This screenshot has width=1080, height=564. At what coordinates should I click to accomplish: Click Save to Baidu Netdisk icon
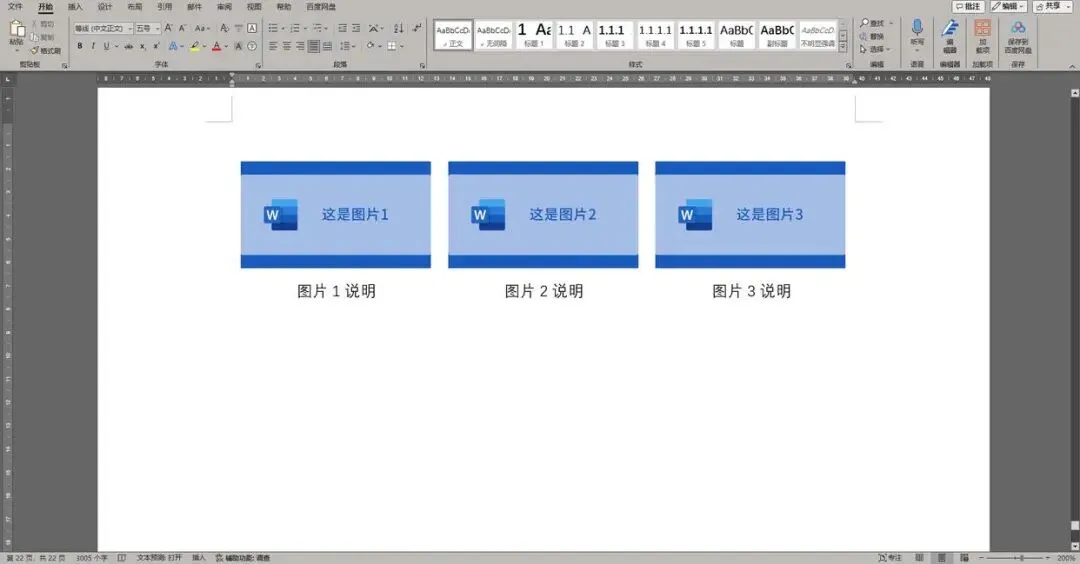(1018, 28)
